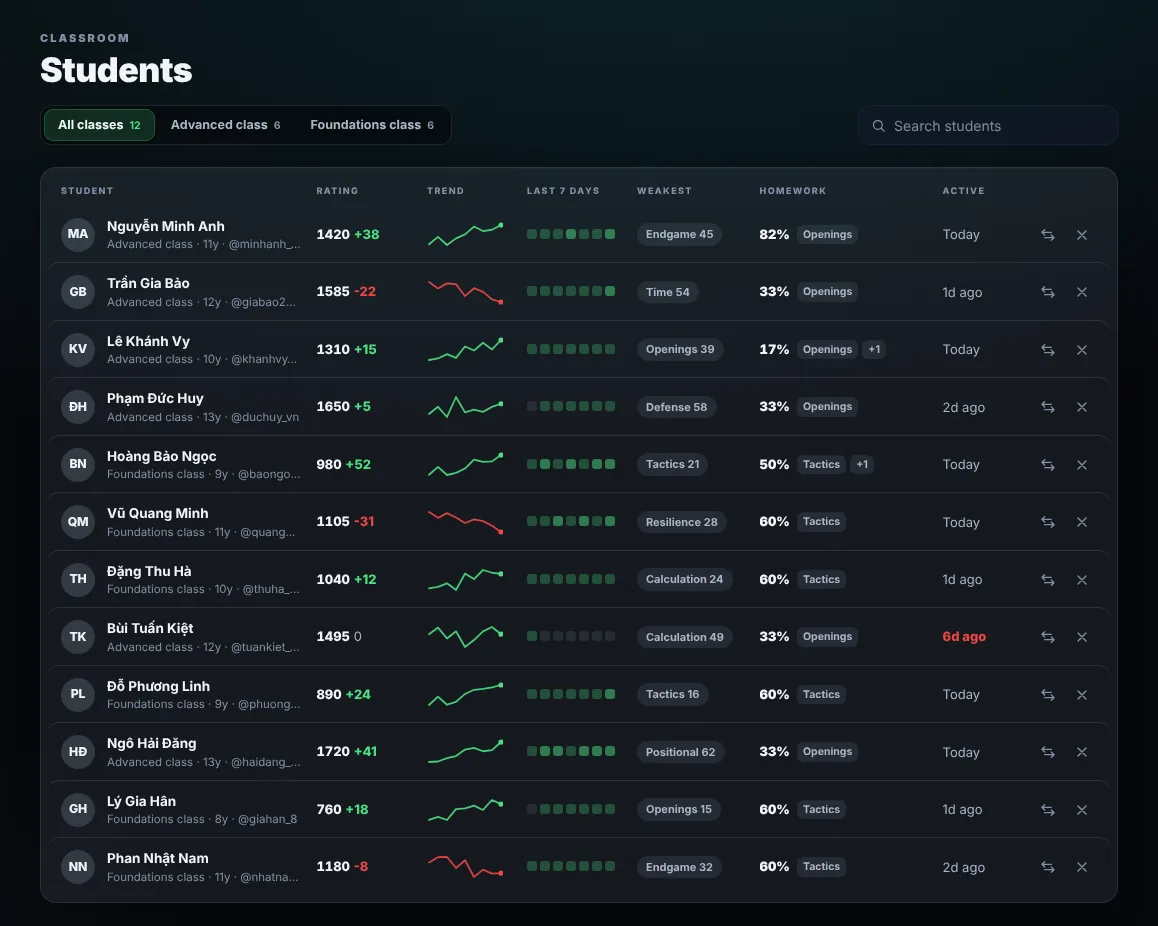The width and height of the screenshot is (1158, 926).
Task: Expand the +1 homework badge for Hoàng Bảo Ngọc
Action: 862,464
